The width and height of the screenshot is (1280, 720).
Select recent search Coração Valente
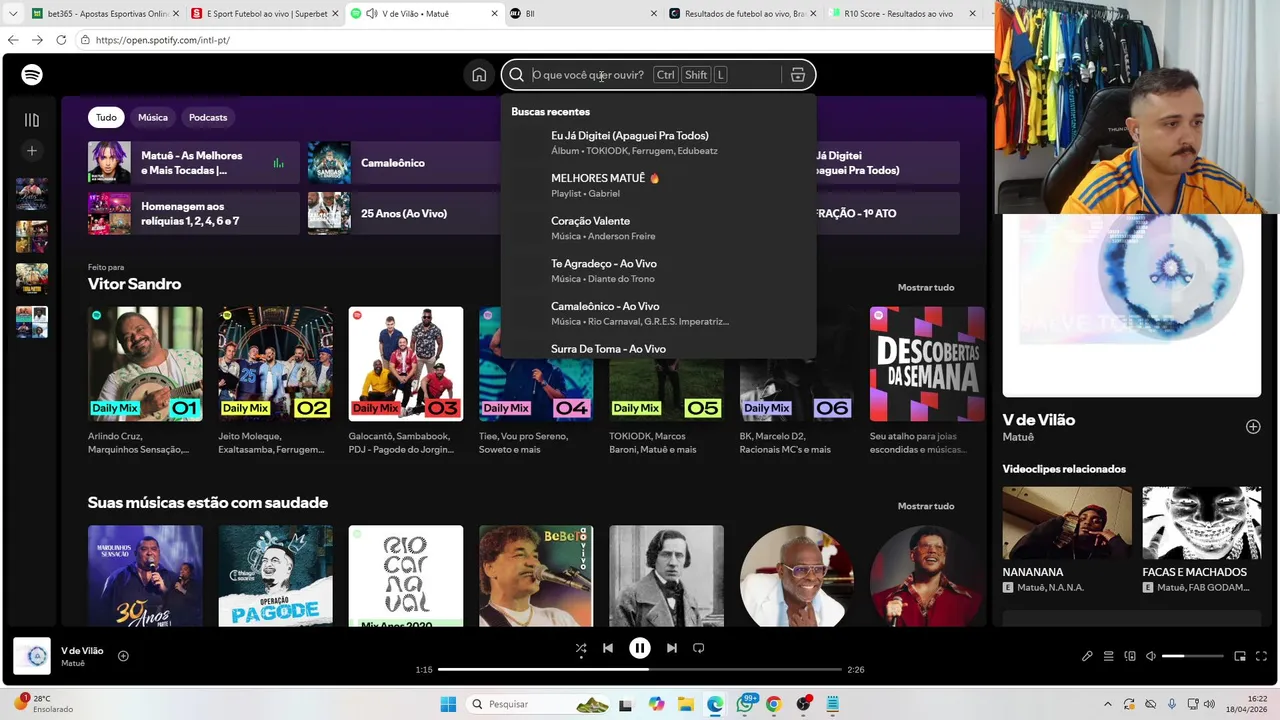[658, 228]
